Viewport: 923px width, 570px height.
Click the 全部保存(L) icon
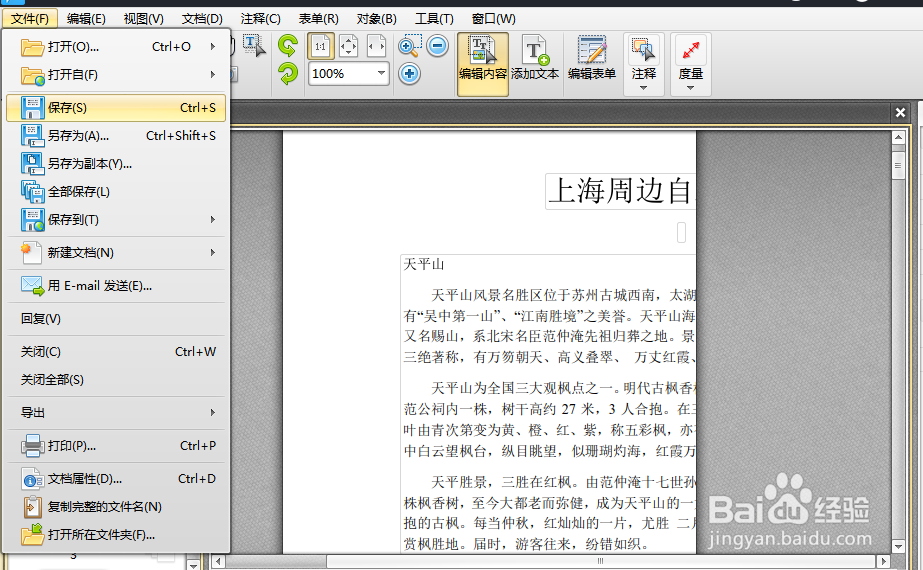(32, 191)
